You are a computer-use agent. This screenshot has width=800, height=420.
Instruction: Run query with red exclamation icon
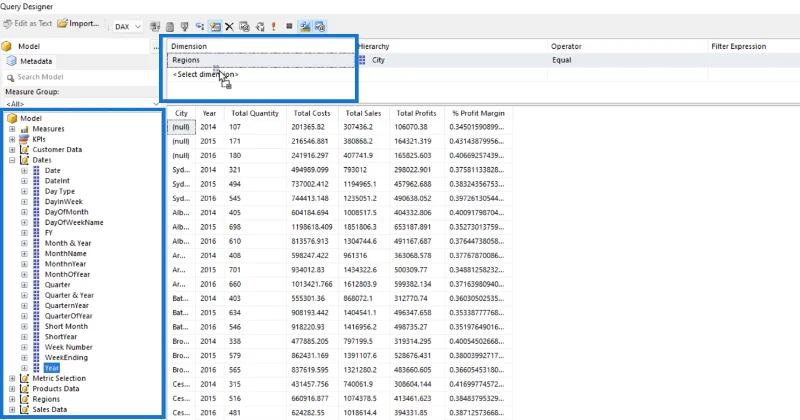click(x=274, y=27)
